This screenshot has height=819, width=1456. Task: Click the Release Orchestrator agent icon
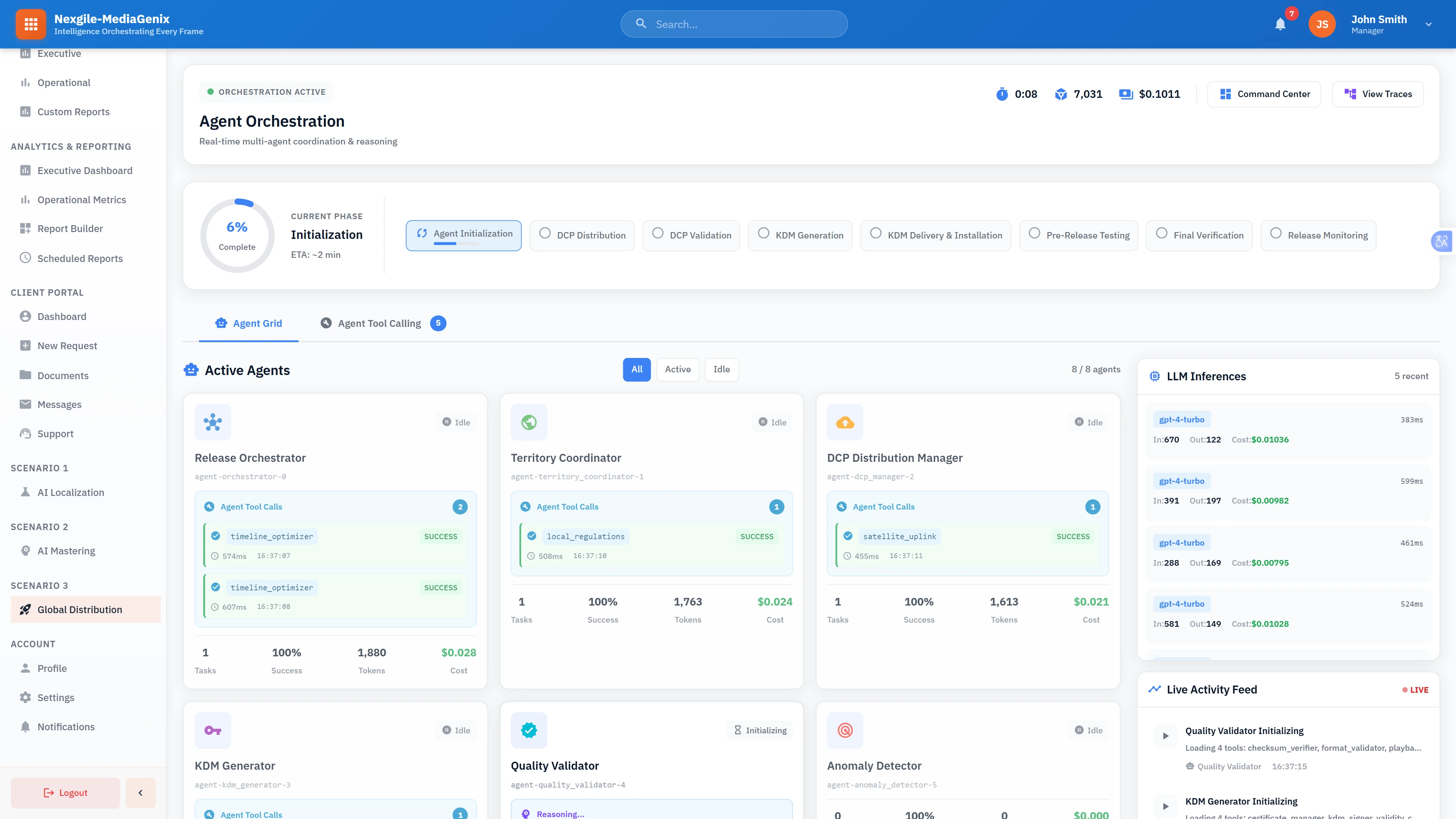point(212,422)
